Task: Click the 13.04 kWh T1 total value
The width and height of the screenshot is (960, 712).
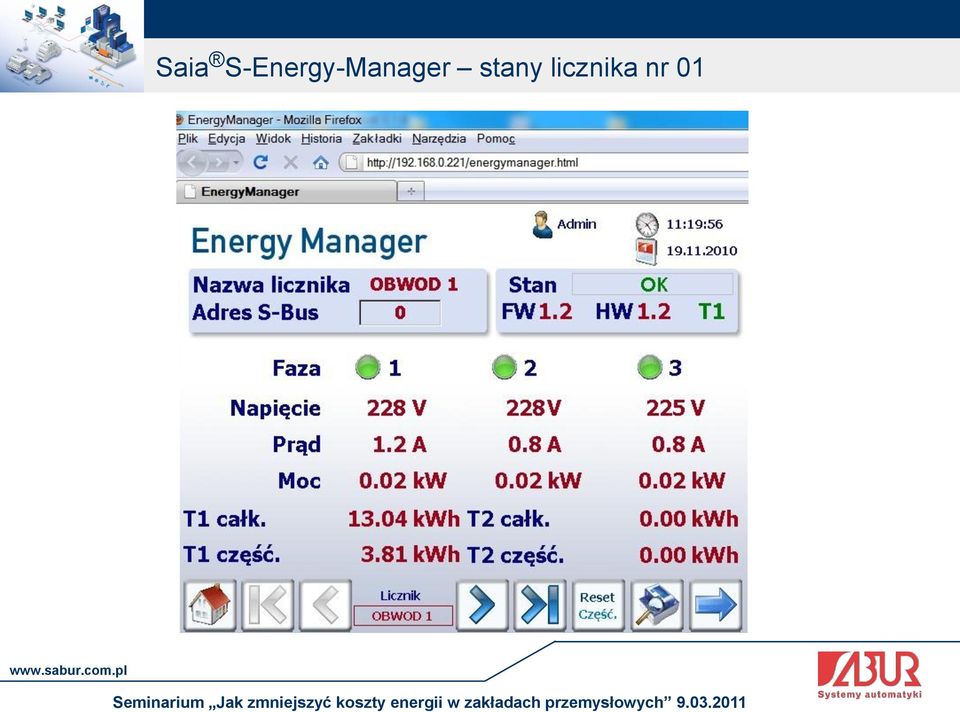Action: 403,519
